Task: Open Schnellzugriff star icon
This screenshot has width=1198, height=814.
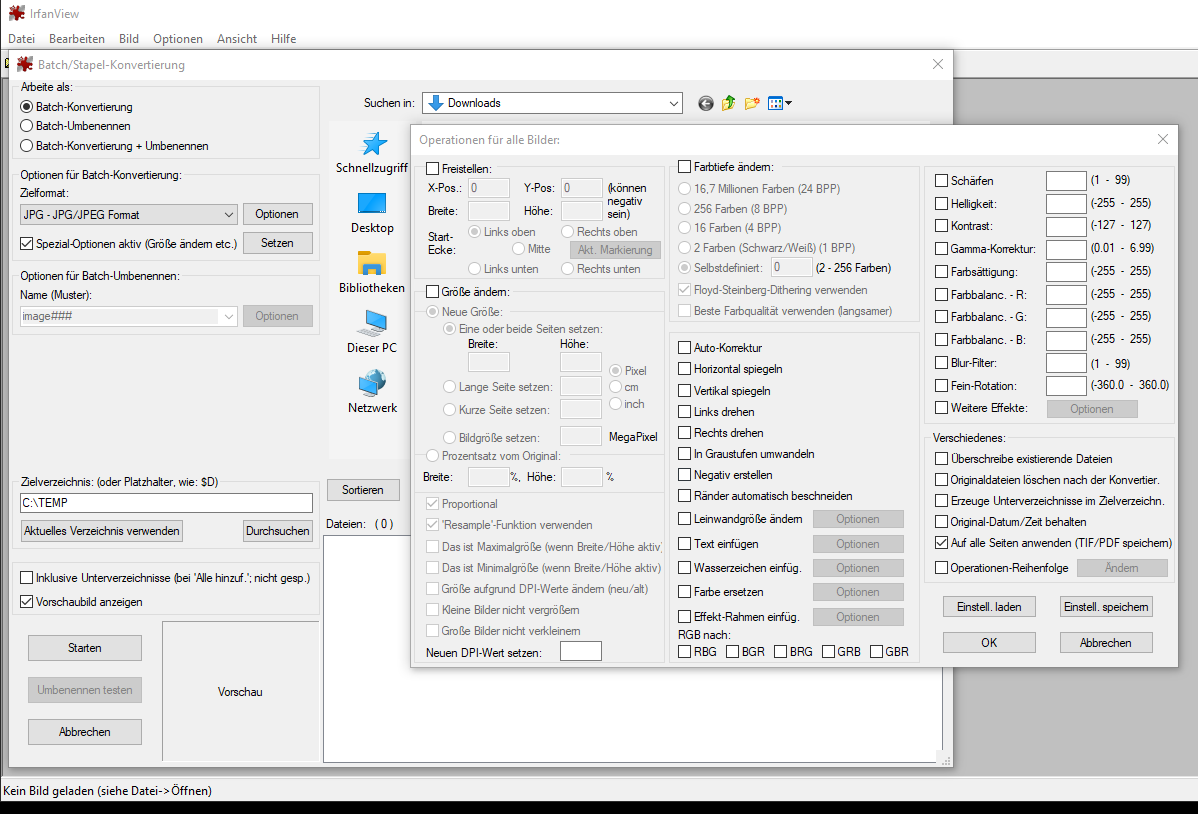Action: tap(373, 144)
